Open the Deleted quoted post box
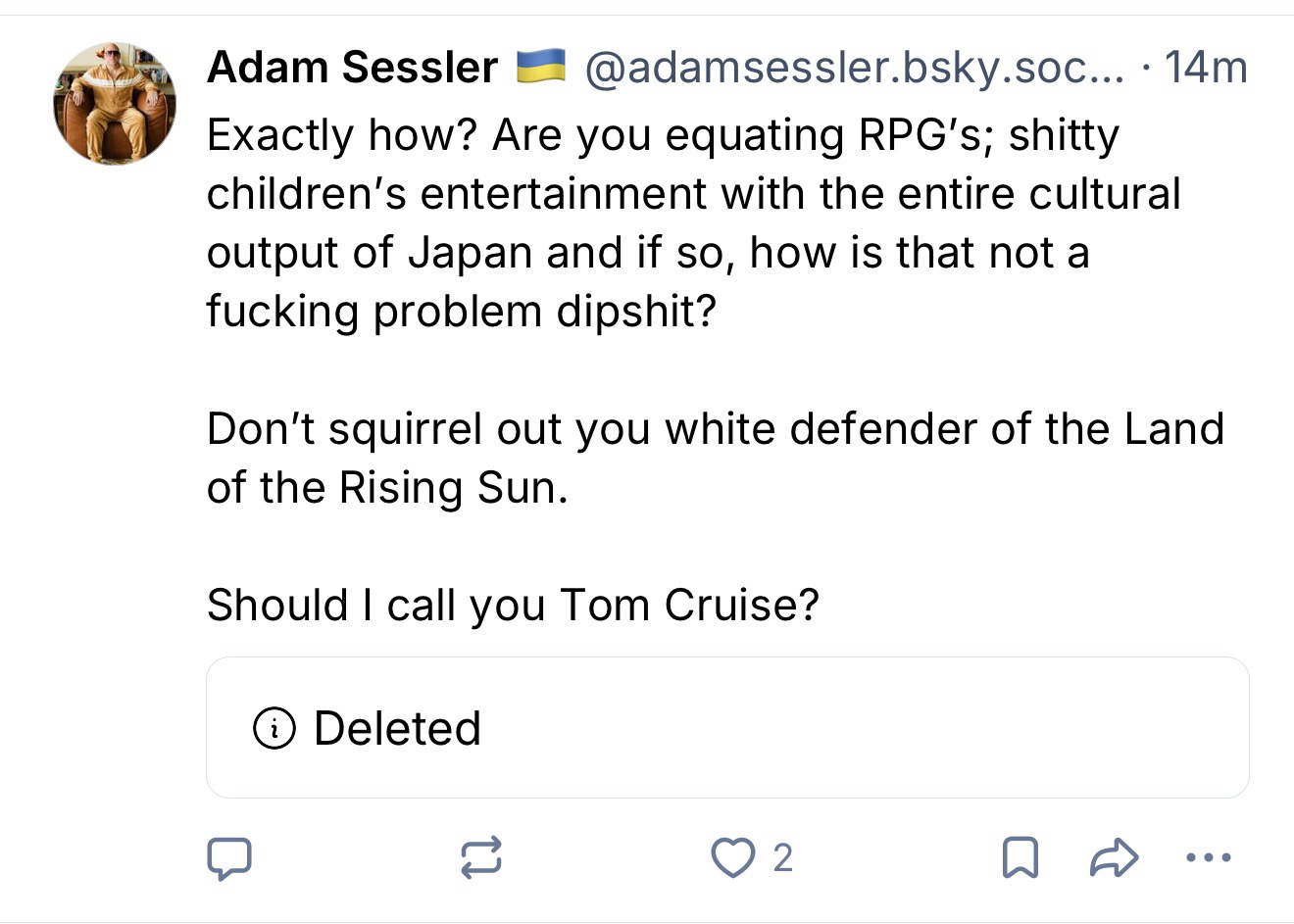The height and width of the screenshot is (924, 1294). tap(726, 727)
